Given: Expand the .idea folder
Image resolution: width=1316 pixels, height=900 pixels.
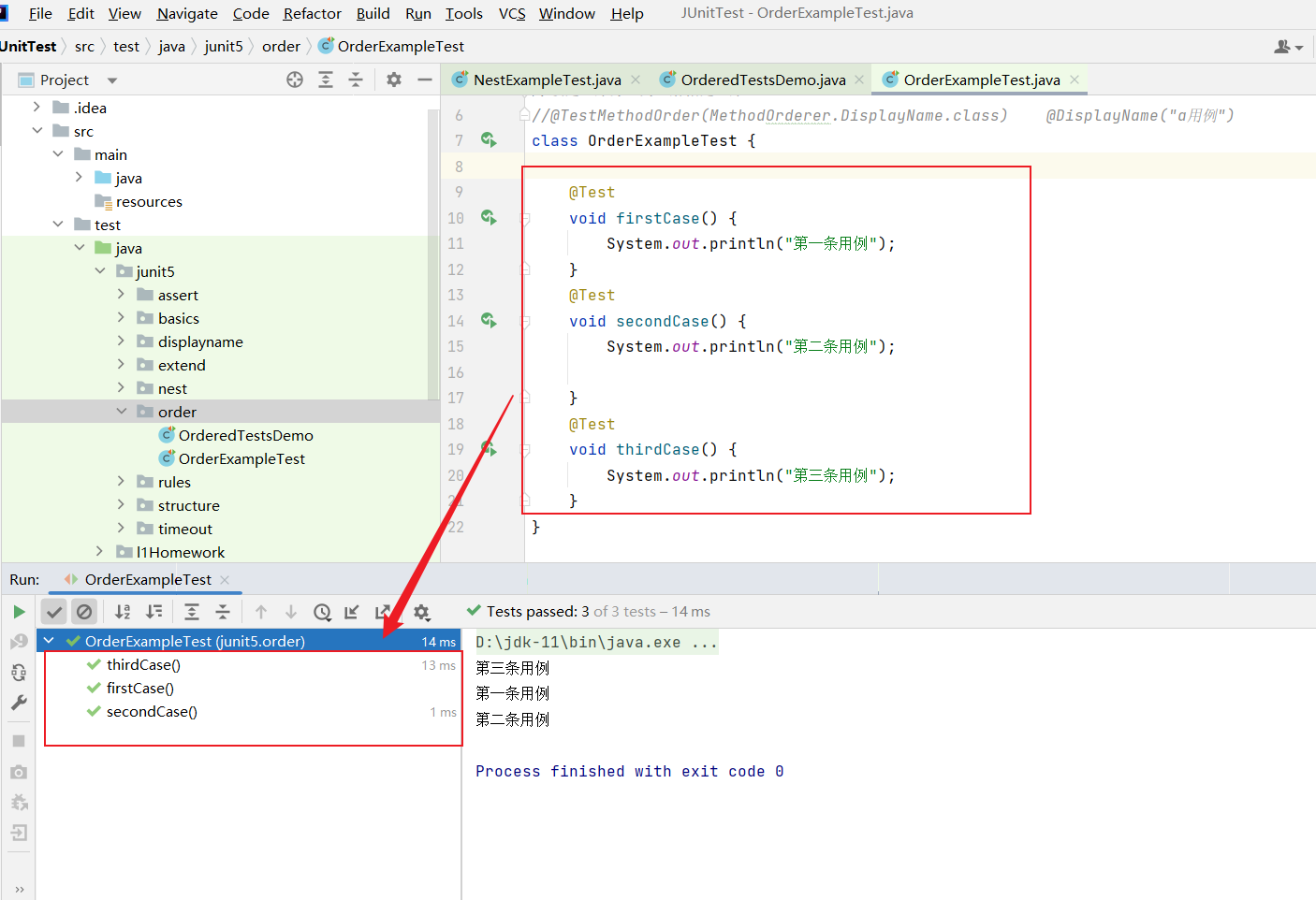Looking at the screenshot, I should point(37,108).
